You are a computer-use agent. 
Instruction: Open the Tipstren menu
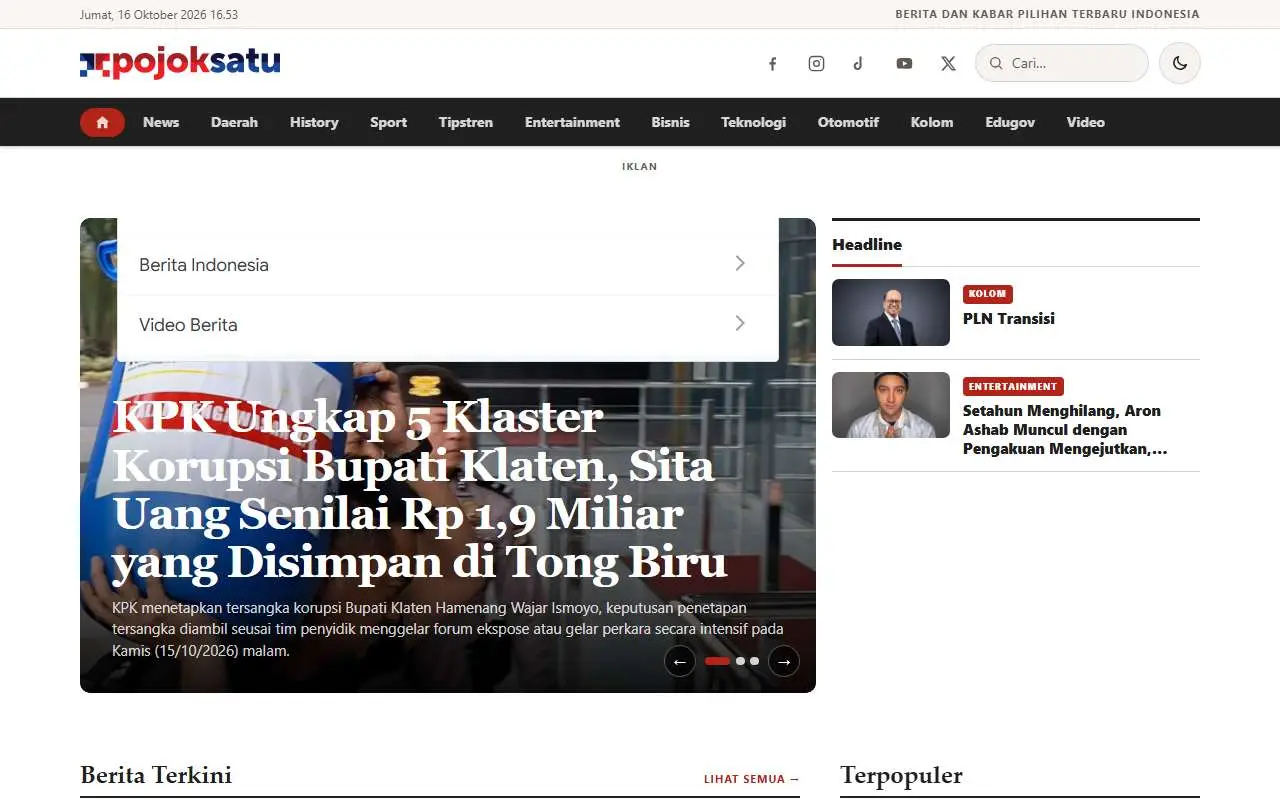pyautogui.click(x=466, y=122)
